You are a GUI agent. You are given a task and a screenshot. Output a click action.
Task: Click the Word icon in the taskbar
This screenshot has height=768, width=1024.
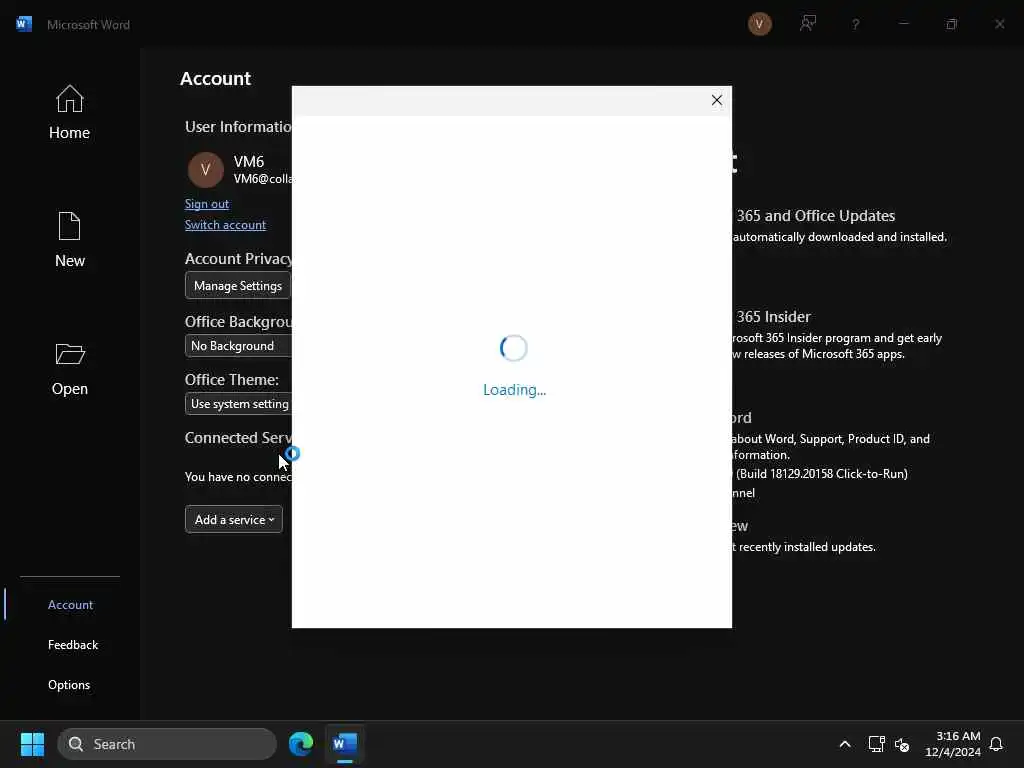click(x=345, y=744)
